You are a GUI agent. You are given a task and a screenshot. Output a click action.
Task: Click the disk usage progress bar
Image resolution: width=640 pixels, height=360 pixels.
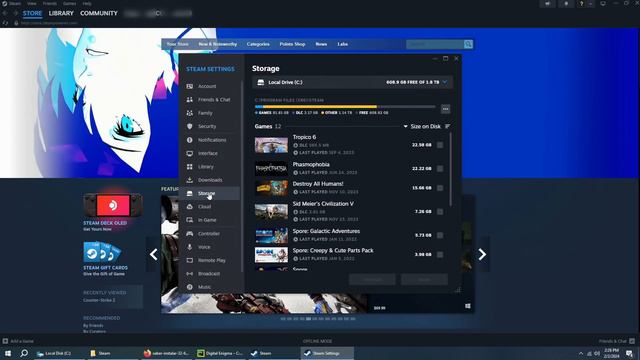tap(345, 107)
